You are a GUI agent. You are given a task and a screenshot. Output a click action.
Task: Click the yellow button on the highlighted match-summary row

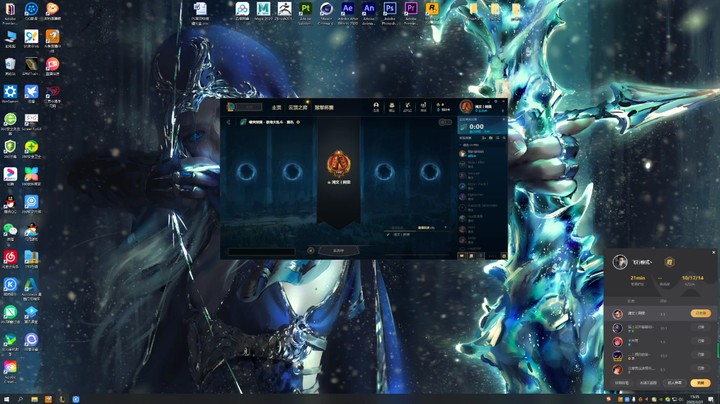pos(701,313)
